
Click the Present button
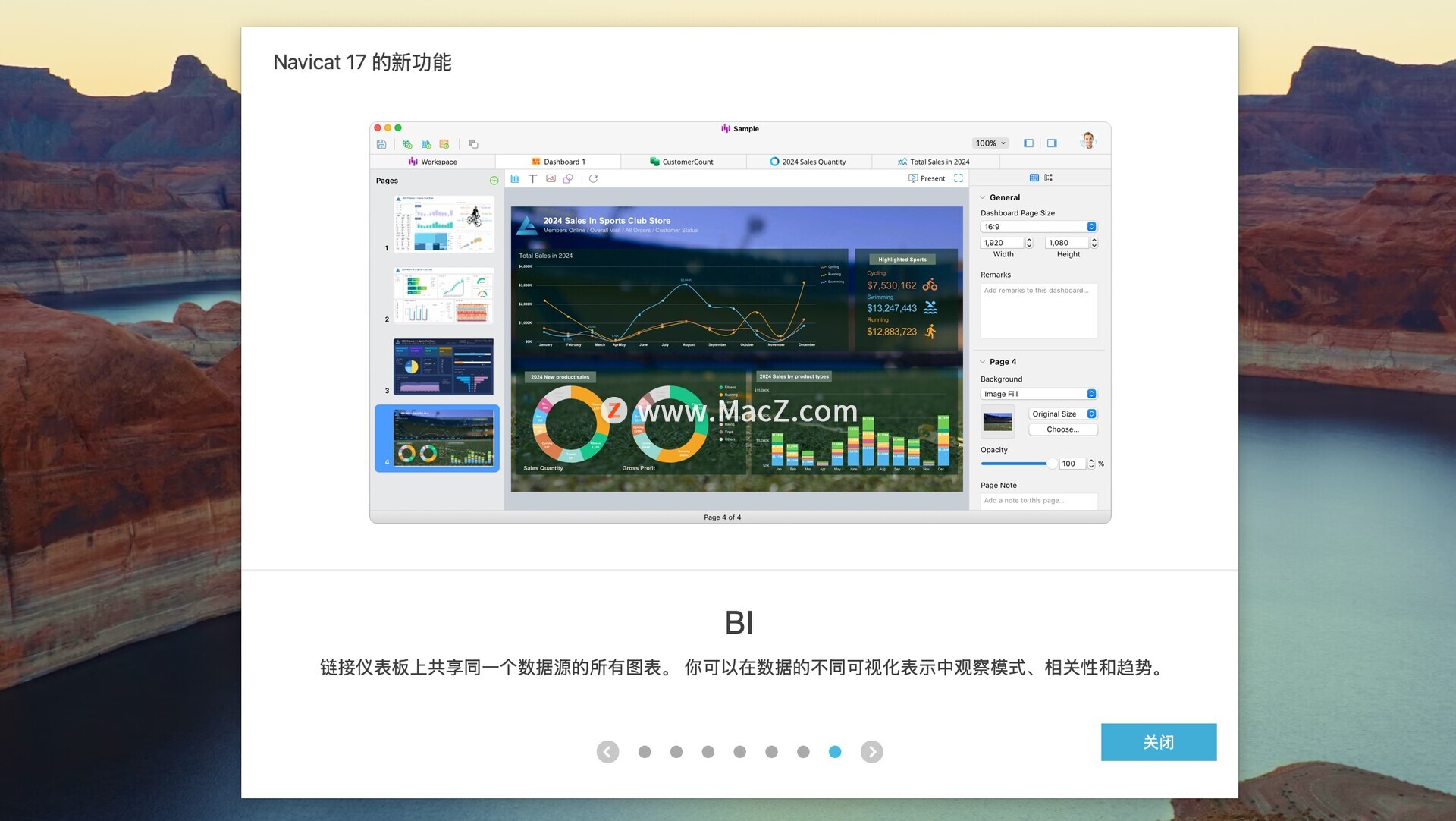(927, 178)
